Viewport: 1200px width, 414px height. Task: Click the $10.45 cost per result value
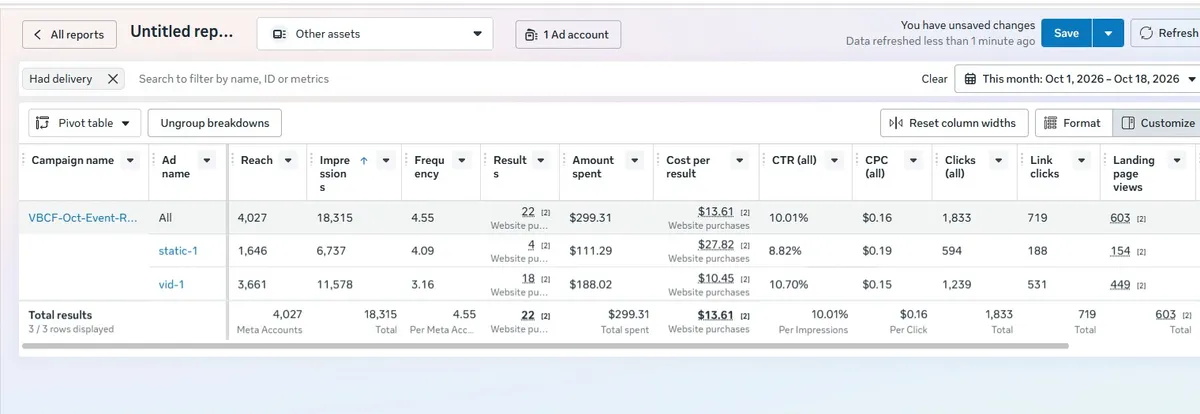click(x=716, y=278)
